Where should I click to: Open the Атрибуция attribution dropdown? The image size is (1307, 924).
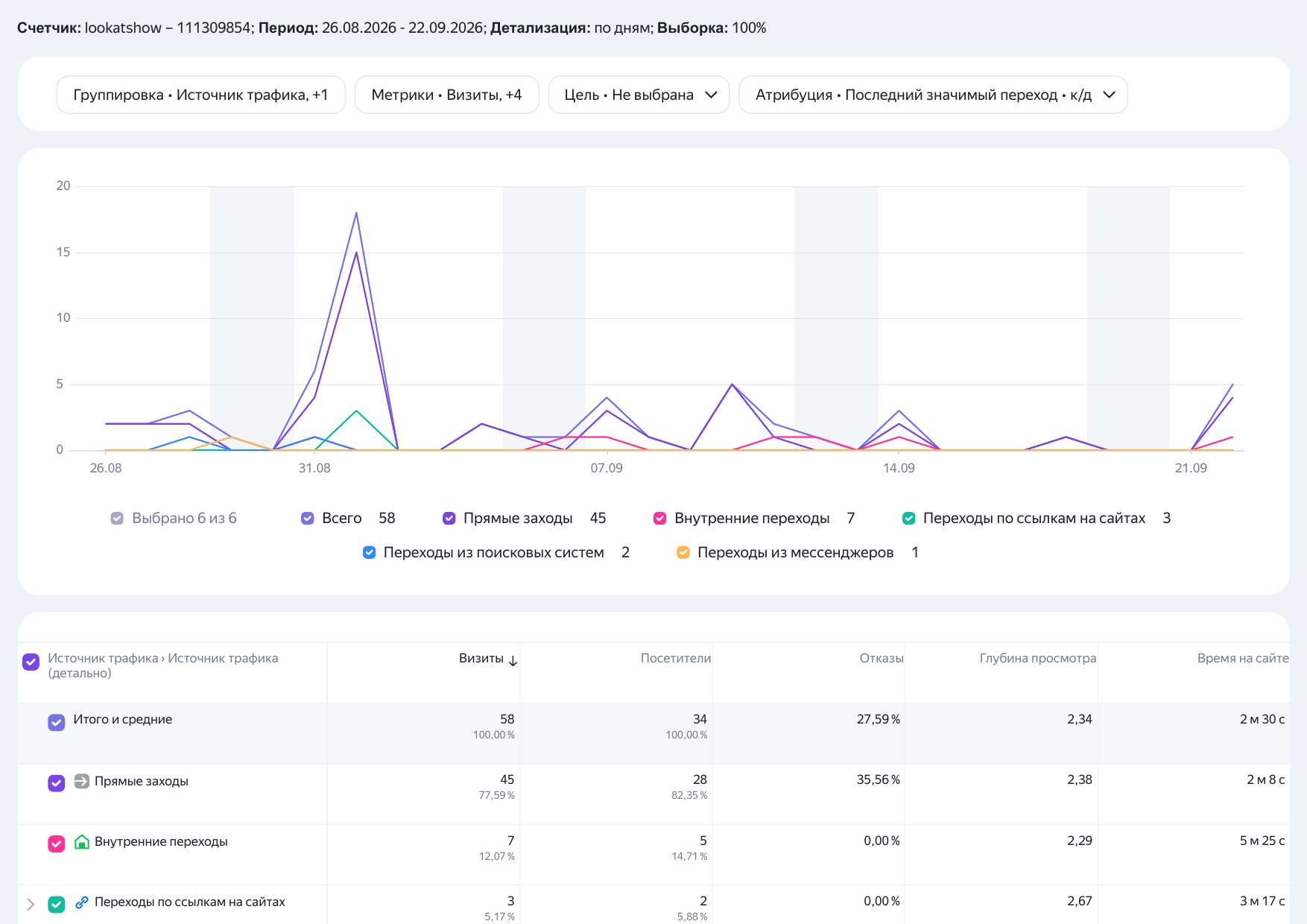pyautogui.click(x=933, y=95)
